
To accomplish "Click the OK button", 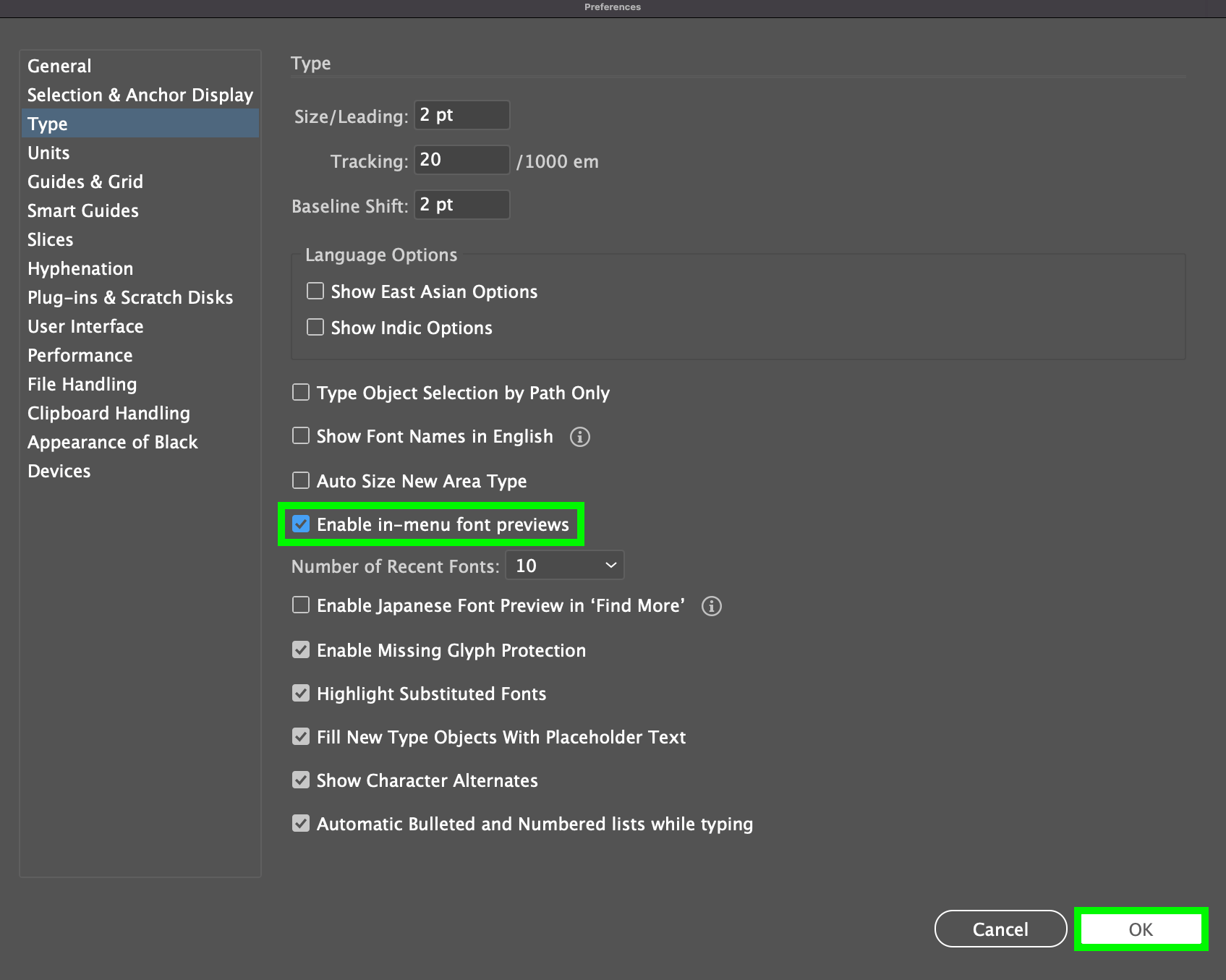I will pos(1140,930).
